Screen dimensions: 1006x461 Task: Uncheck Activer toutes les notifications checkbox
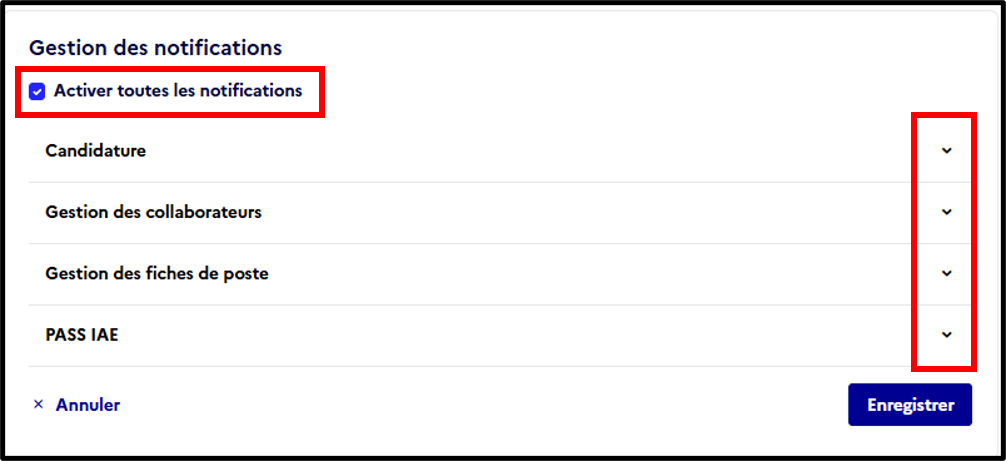[x=37, y=92]
